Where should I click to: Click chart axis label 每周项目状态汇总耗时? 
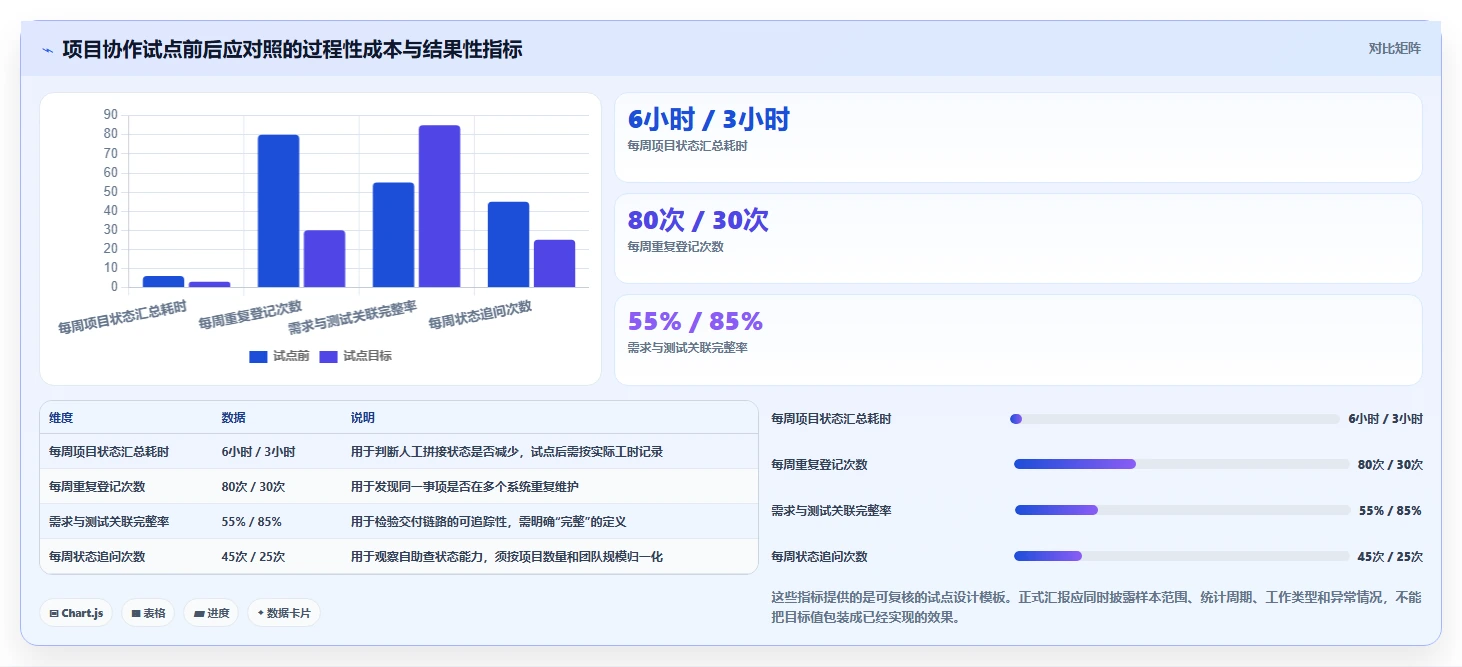coord(122,317)
